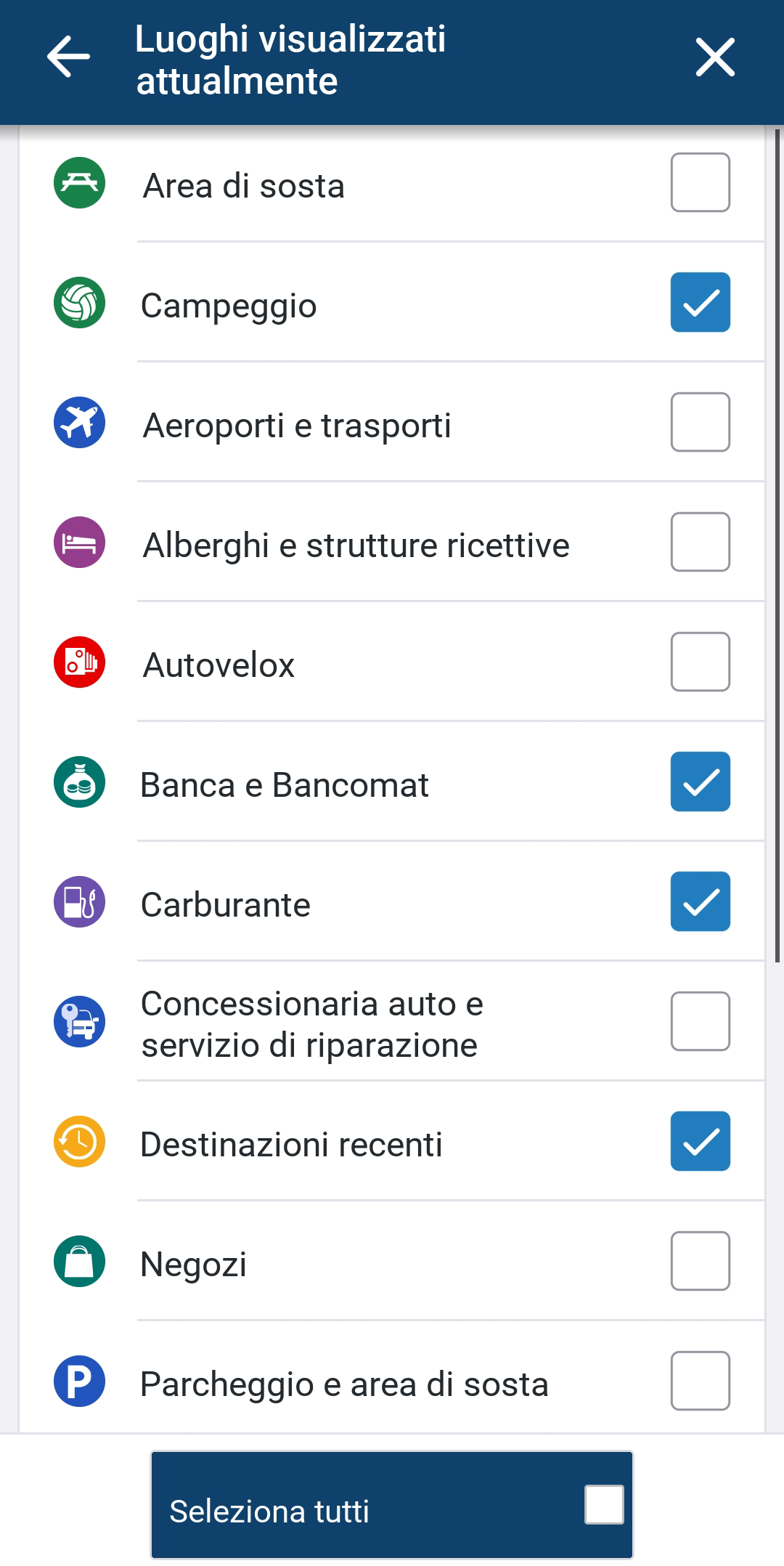Tap the red Autovelox camera icon
This screenshot has height=1566, width=784.
pyautogui.click(x=80, y=662)
